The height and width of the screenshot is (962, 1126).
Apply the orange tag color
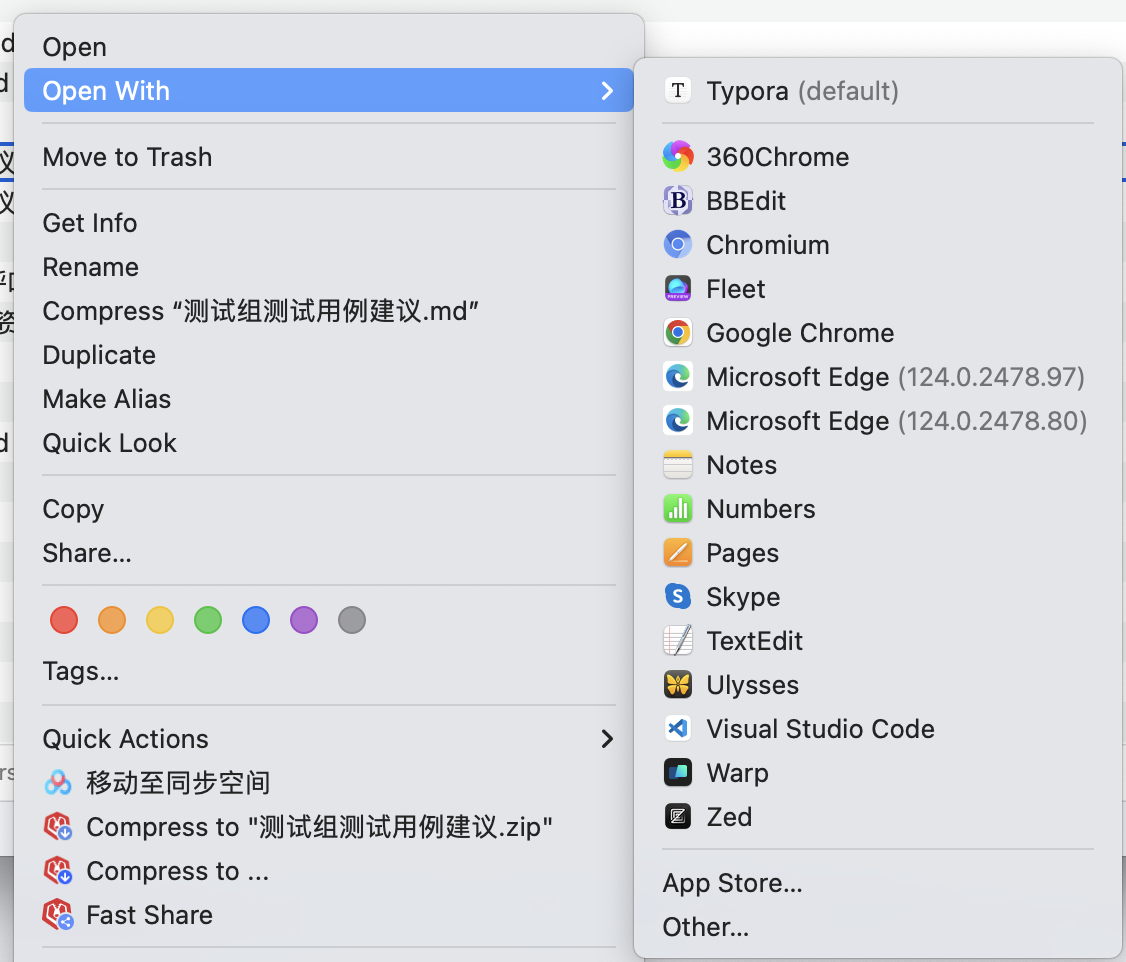coord(112,620)
